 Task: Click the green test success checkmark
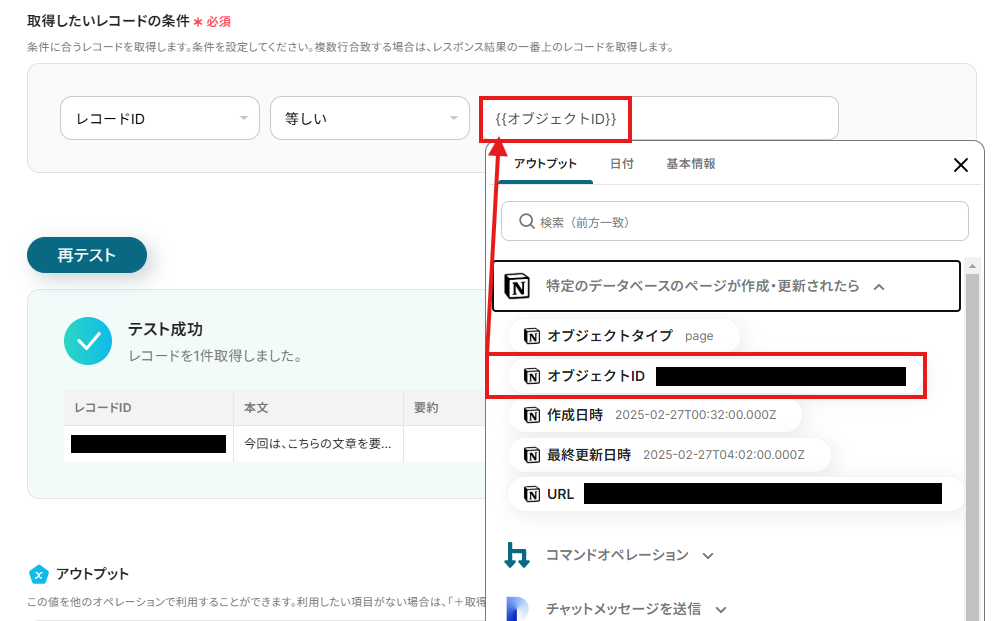(x=88, y=341)
